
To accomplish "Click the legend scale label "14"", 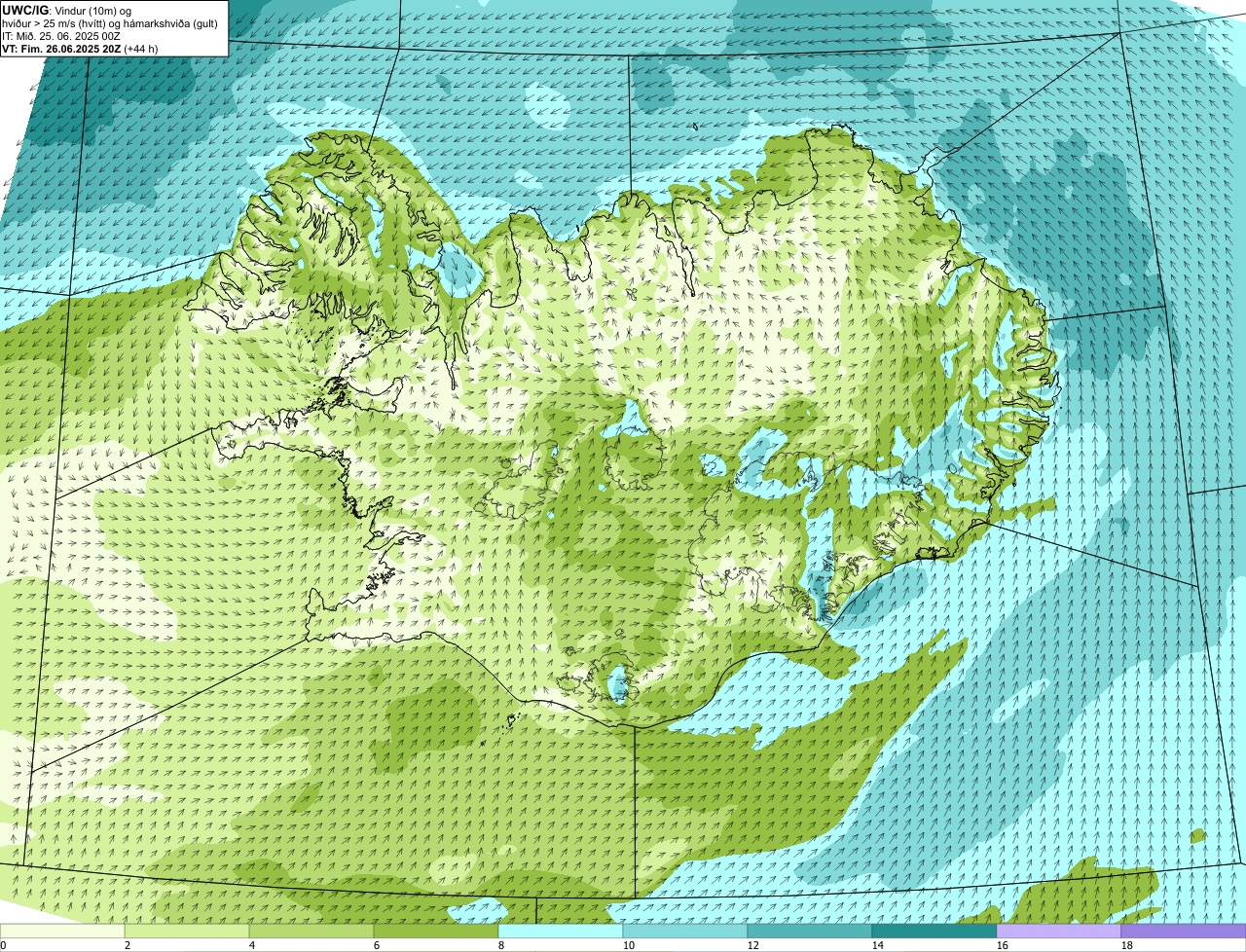I will pyautogui.click(x=878, y=945).
